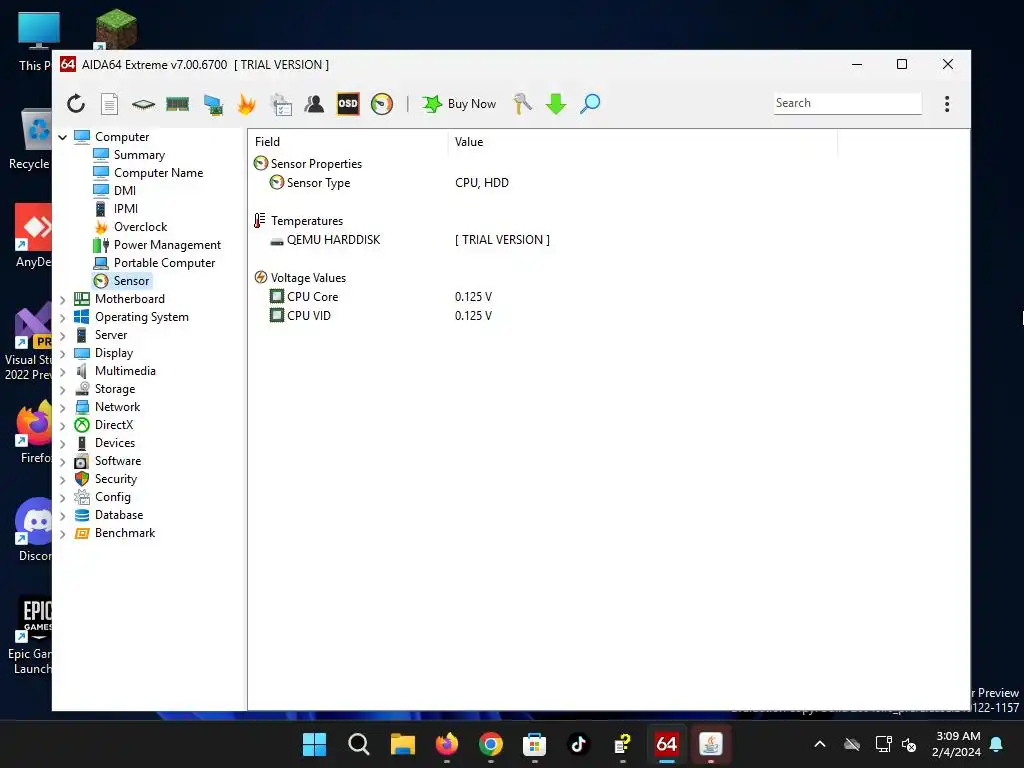Select the Sensor Type row
Screen dimensions: 1024x768
click(542, 183)
